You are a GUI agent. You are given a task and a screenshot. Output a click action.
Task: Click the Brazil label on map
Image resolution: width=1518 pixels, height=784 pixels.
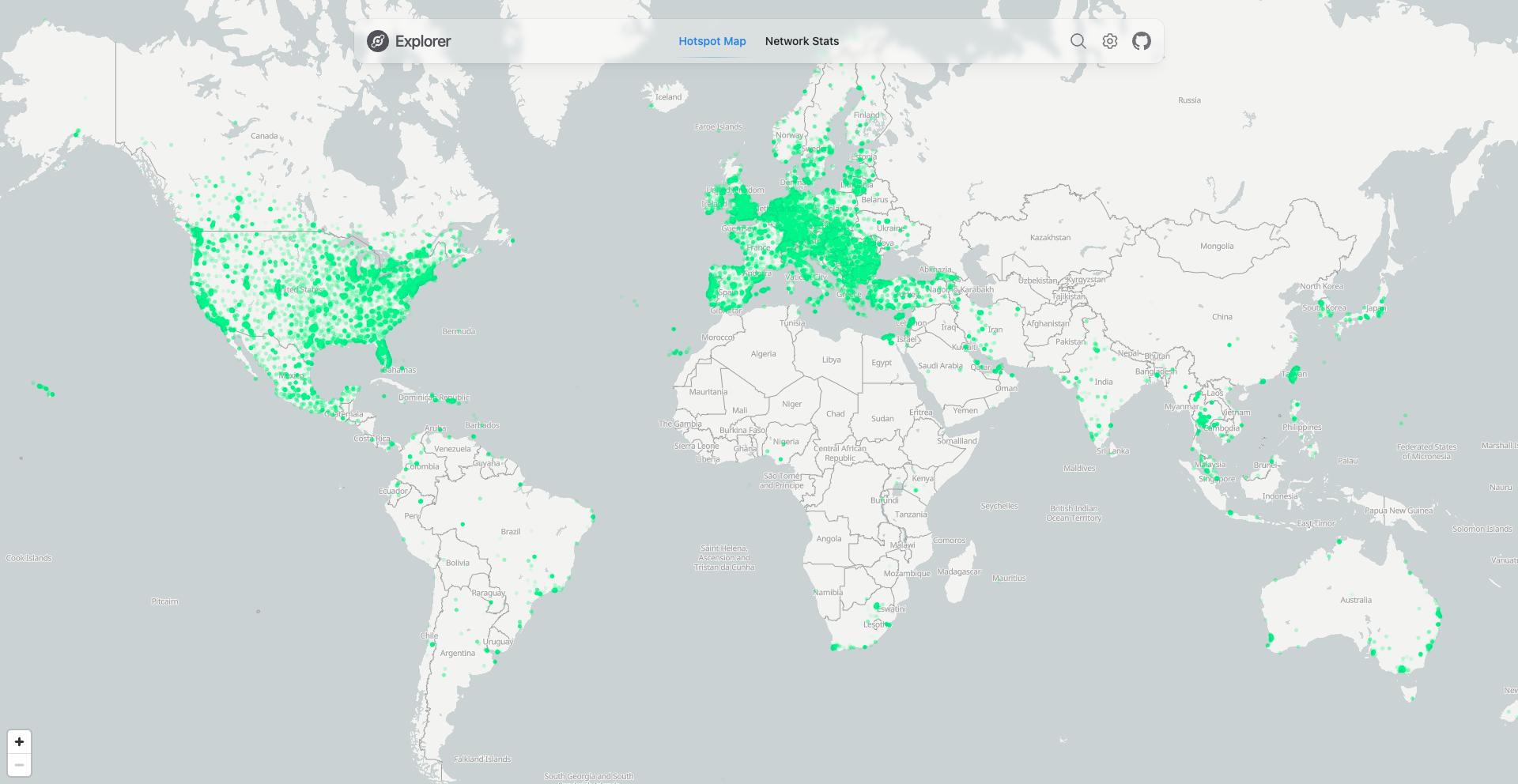[x=511, y=532]
